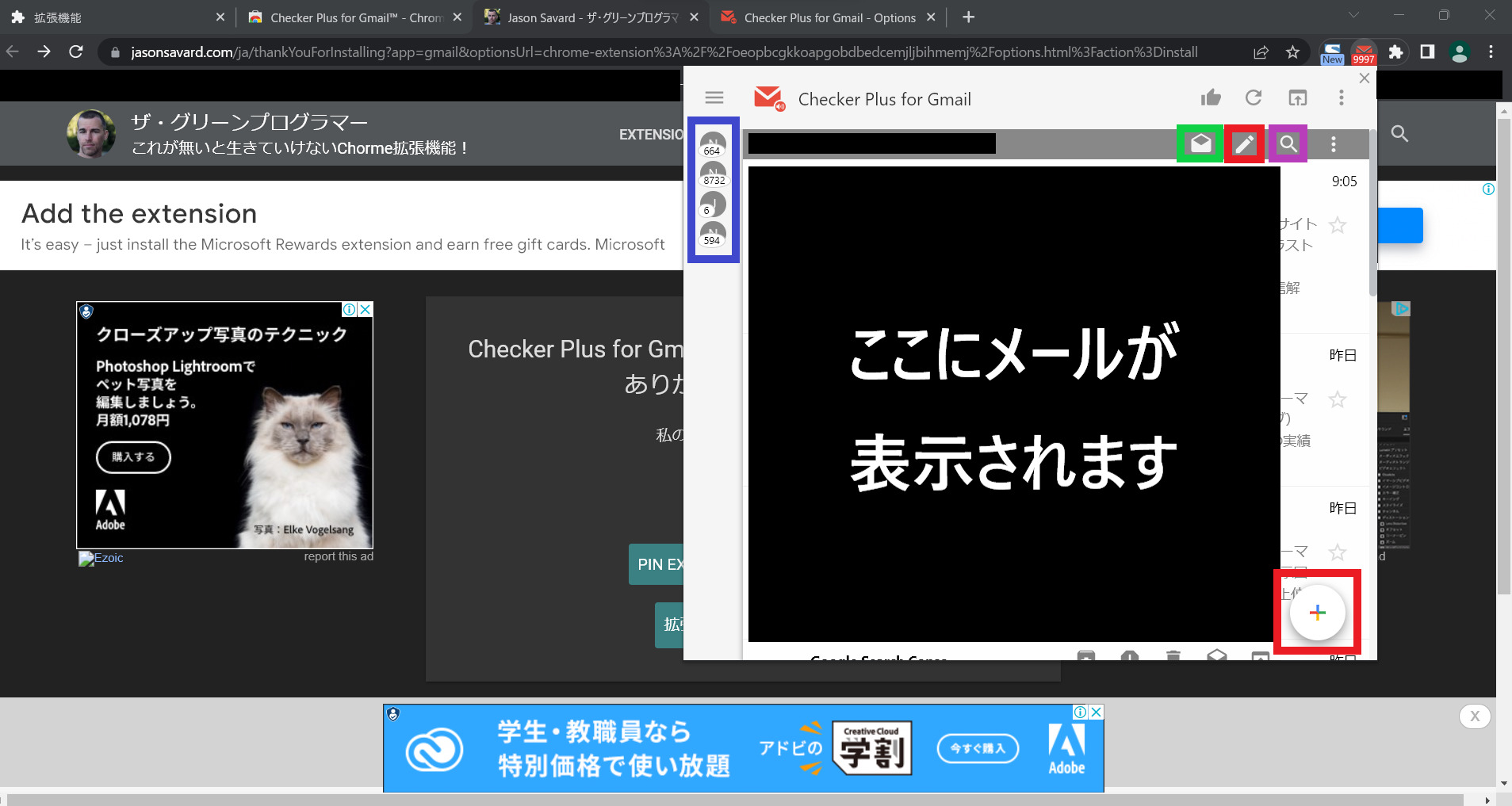This screenshot has width=1512, height=806.
Task: Open ad info icon on bottom banner
Action: coord(1081,712)
